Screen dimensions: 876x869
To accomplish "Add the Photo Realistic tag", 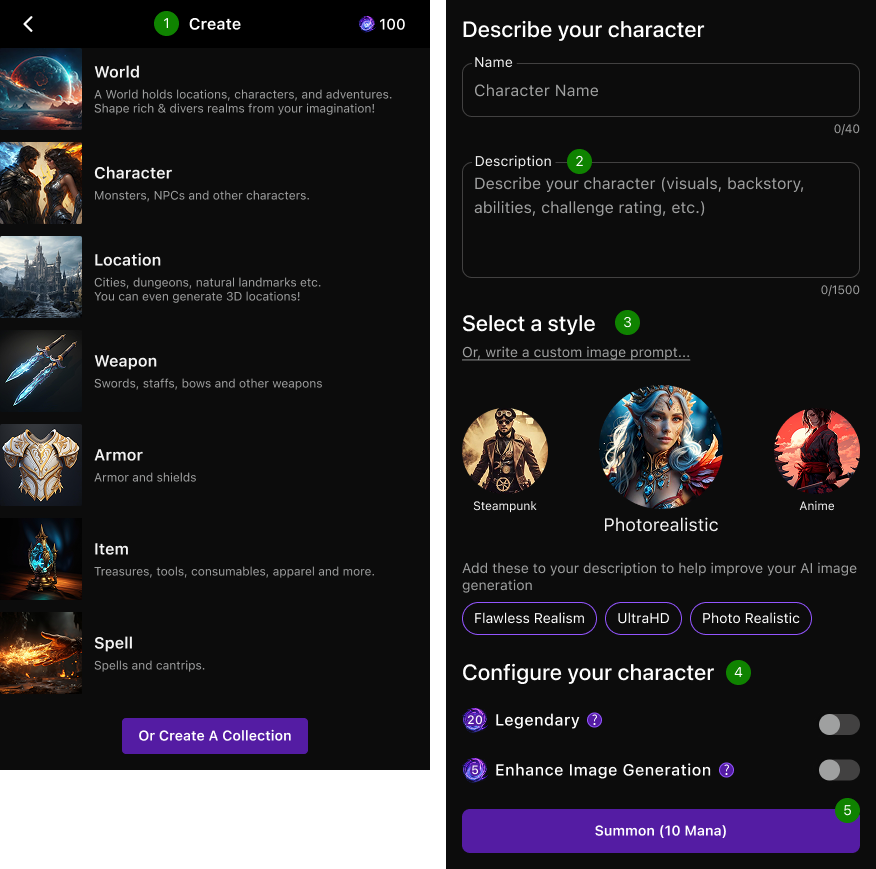I will click(x=750, y=618).
